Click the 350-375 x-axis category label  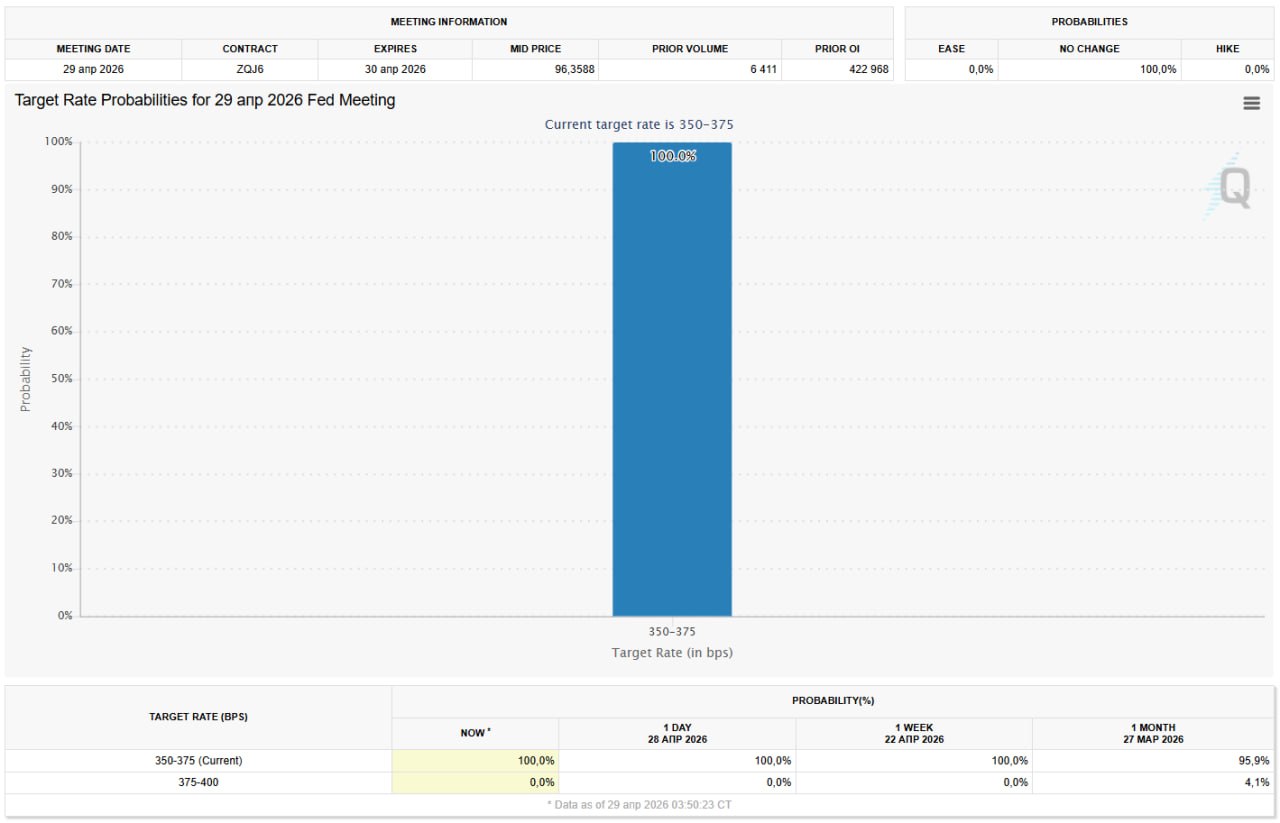pyautogui.click(x=672, y=632)
